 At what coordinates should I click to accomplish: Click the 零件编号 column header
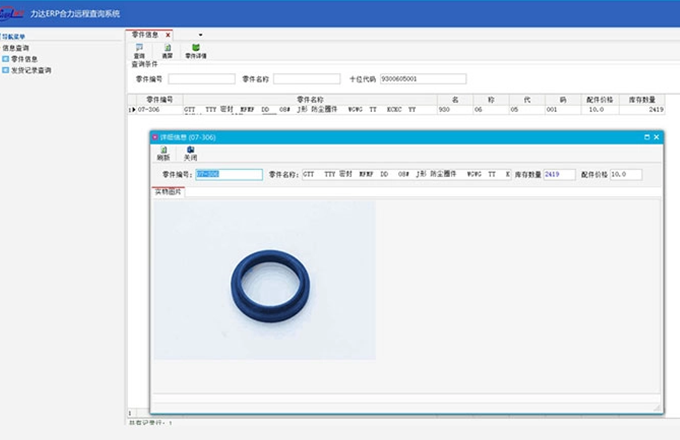point(160,100)
